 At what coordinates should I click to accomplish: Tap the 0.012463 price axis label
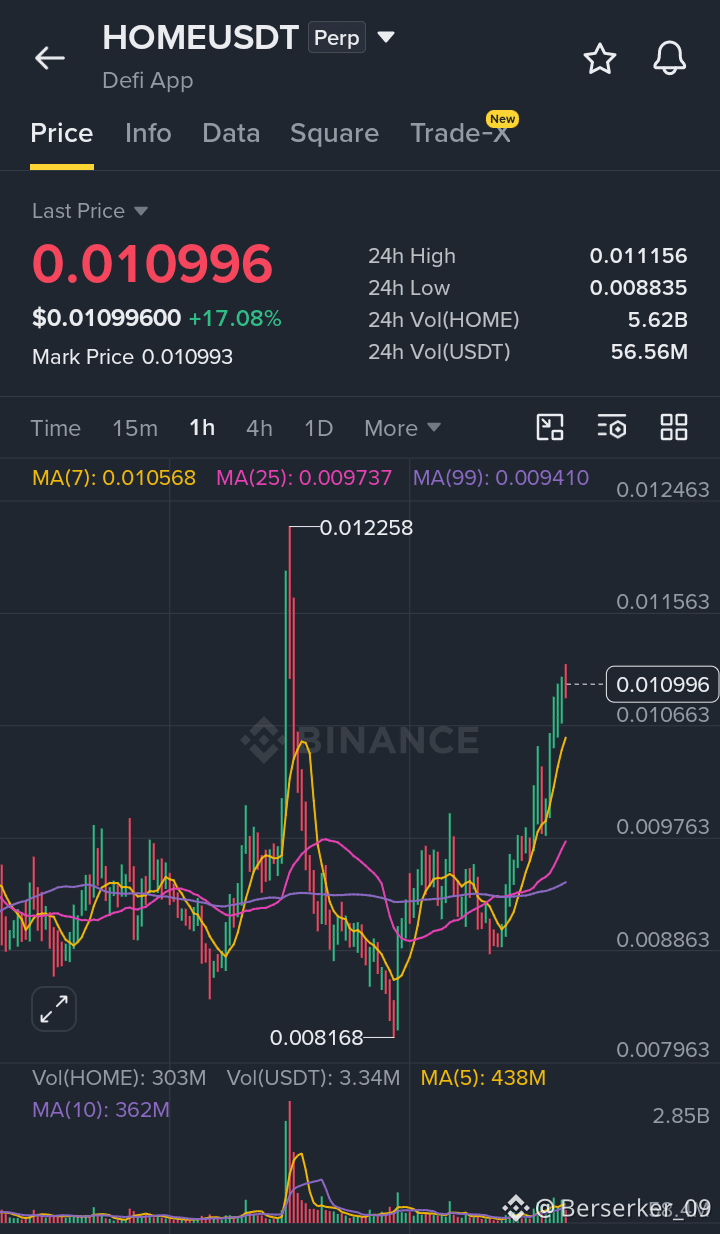coord(663,490)
